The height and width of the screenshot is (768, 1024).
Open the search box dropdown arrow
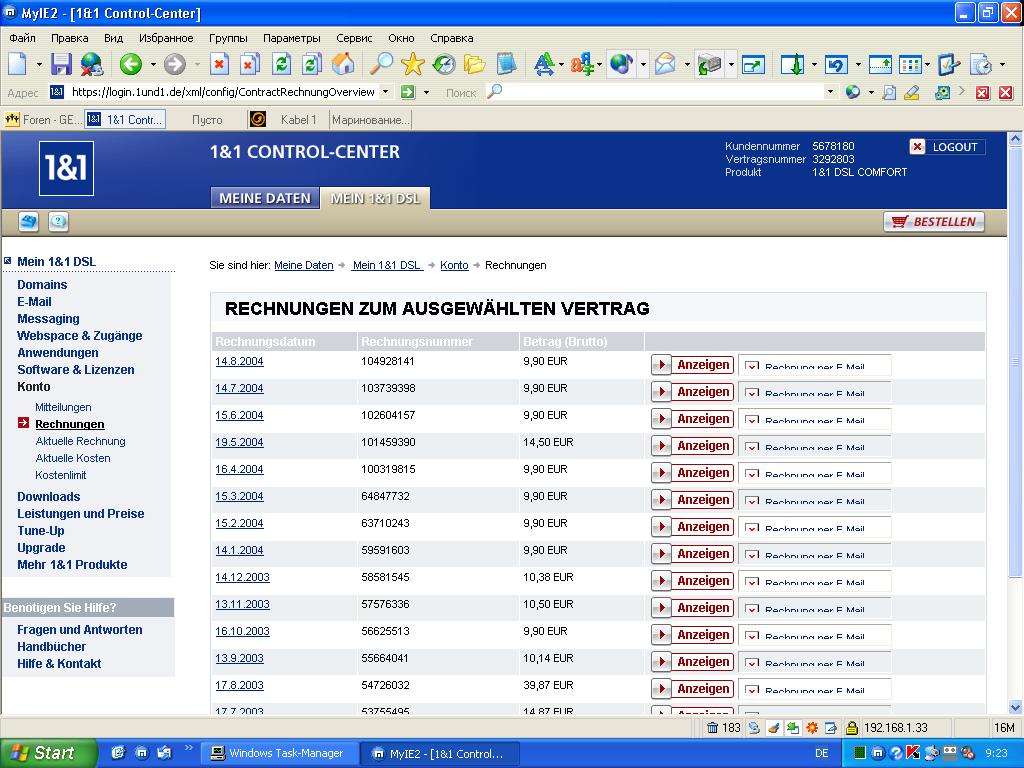click(830, 92)
